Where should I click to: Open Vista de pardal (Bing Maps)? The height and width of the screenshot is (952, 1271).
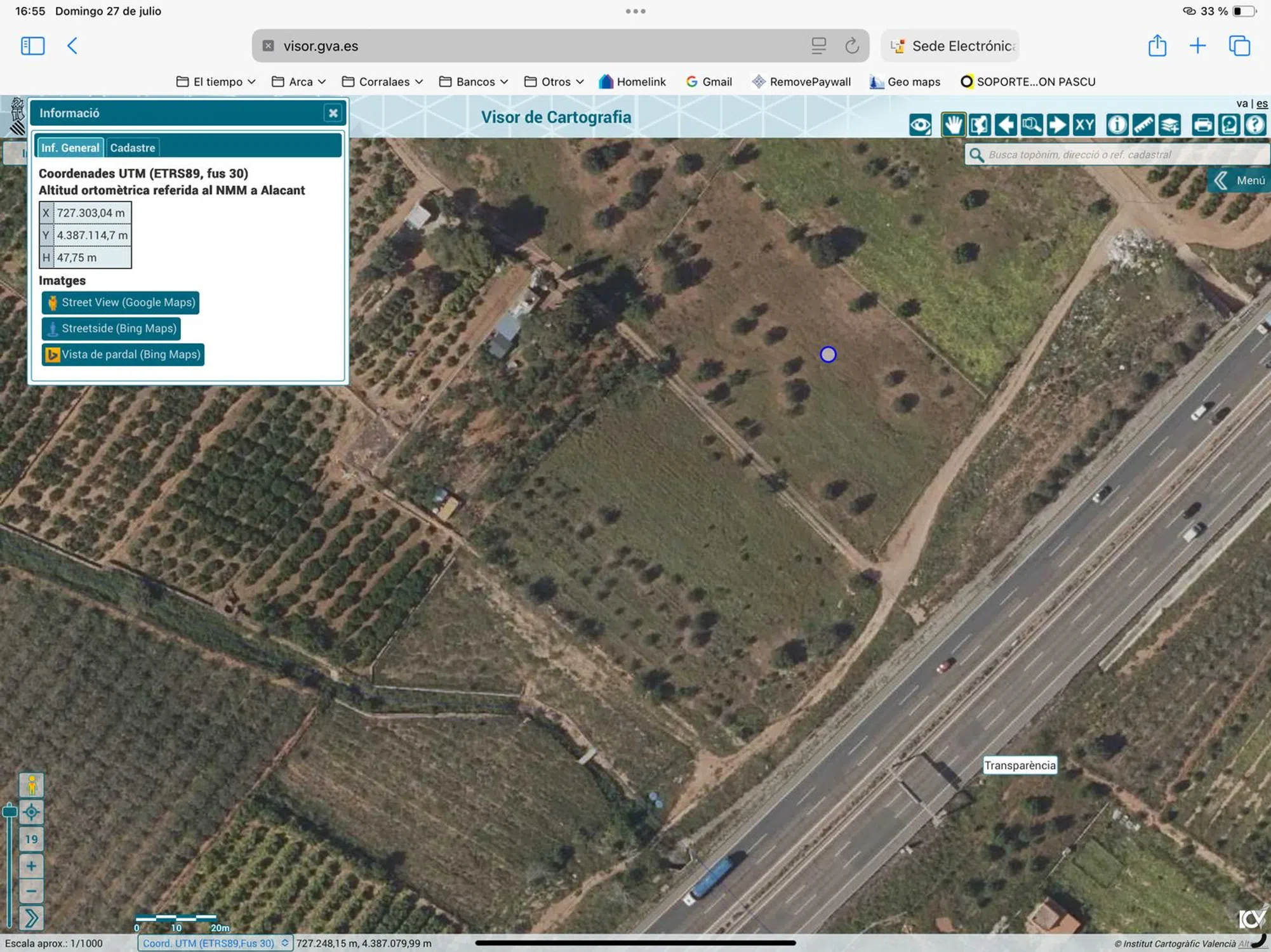point(123,355)
